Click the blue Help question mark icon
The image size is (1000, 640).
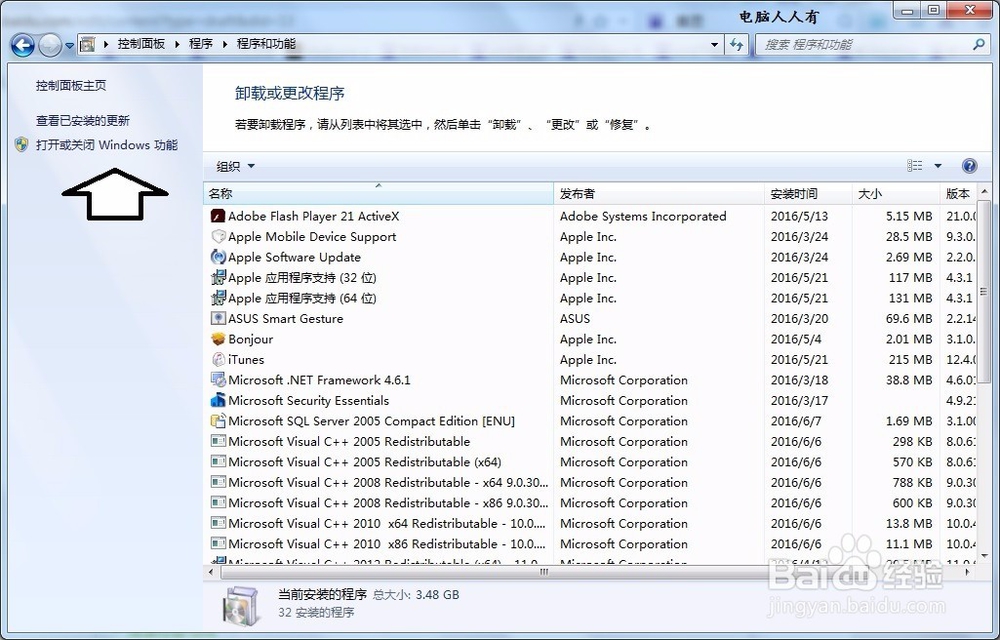pos(969,166)
